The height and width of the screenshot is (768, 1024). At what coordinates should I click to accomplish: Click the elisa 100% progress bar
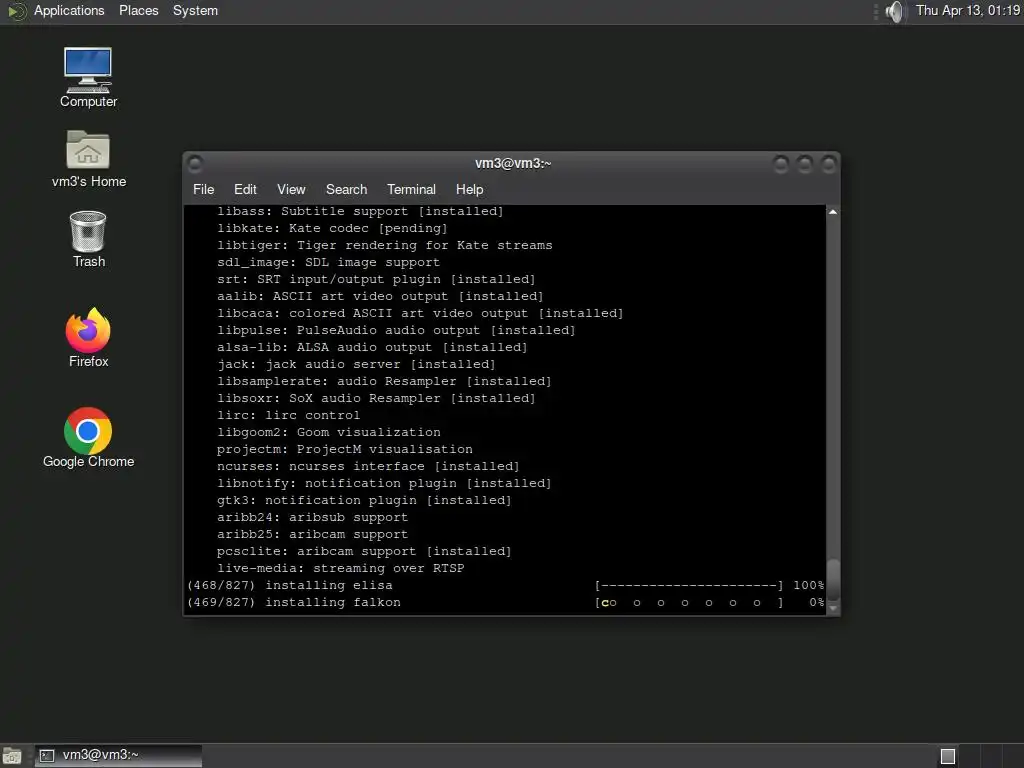[x=688, y=585]
